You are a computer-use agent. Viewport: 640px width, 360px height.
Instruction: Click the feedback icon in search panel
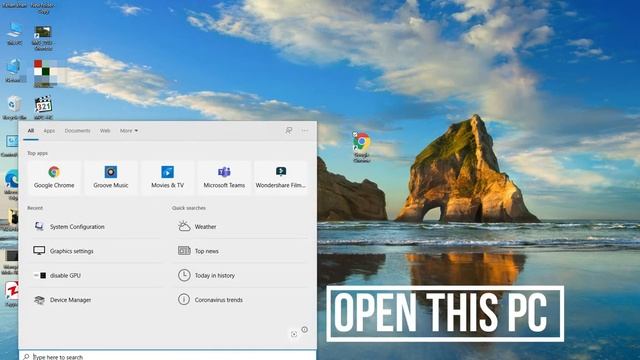[x=289, y=131]
